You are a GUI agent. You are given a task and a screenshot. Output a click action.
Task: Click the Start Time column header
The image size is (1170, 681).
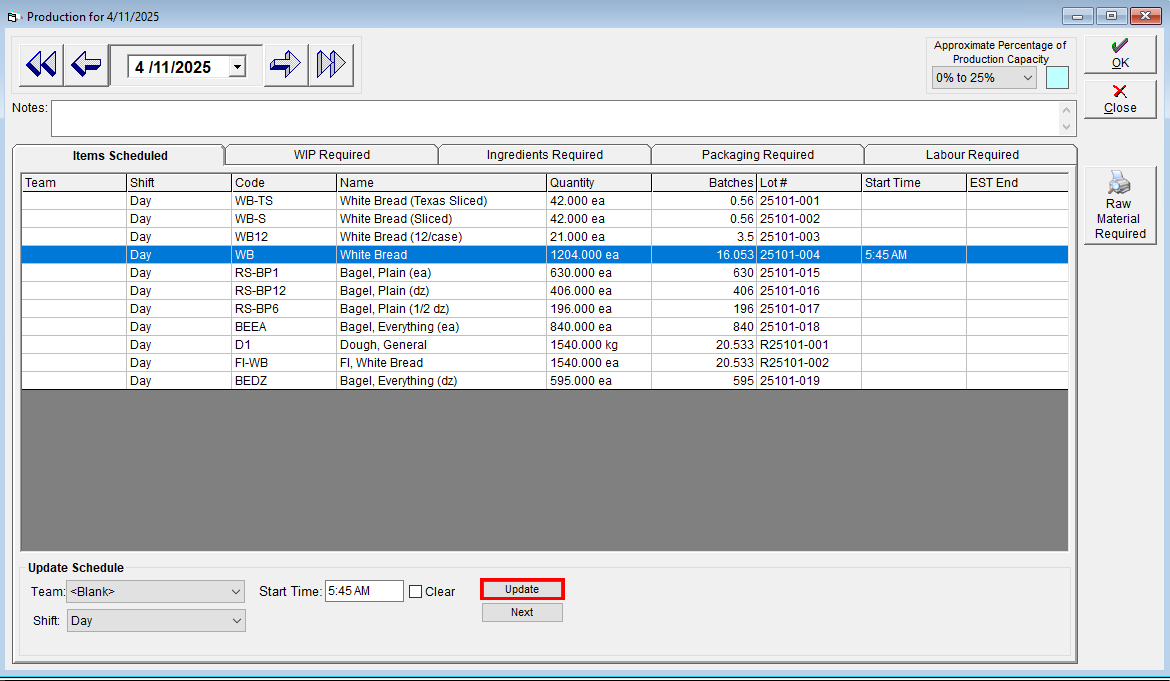(914, 183)
